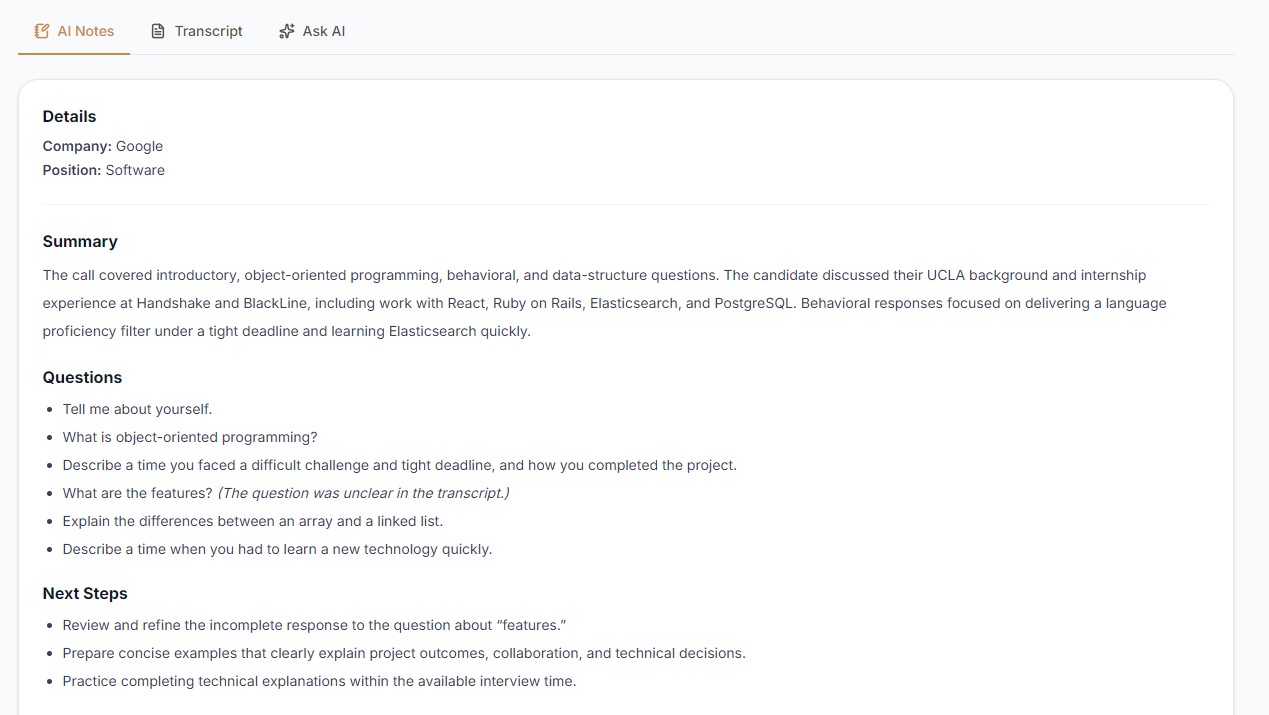This screenshot has height=715, width=1269.
Task: Click the Position: Software line
Action: [104, 170]
